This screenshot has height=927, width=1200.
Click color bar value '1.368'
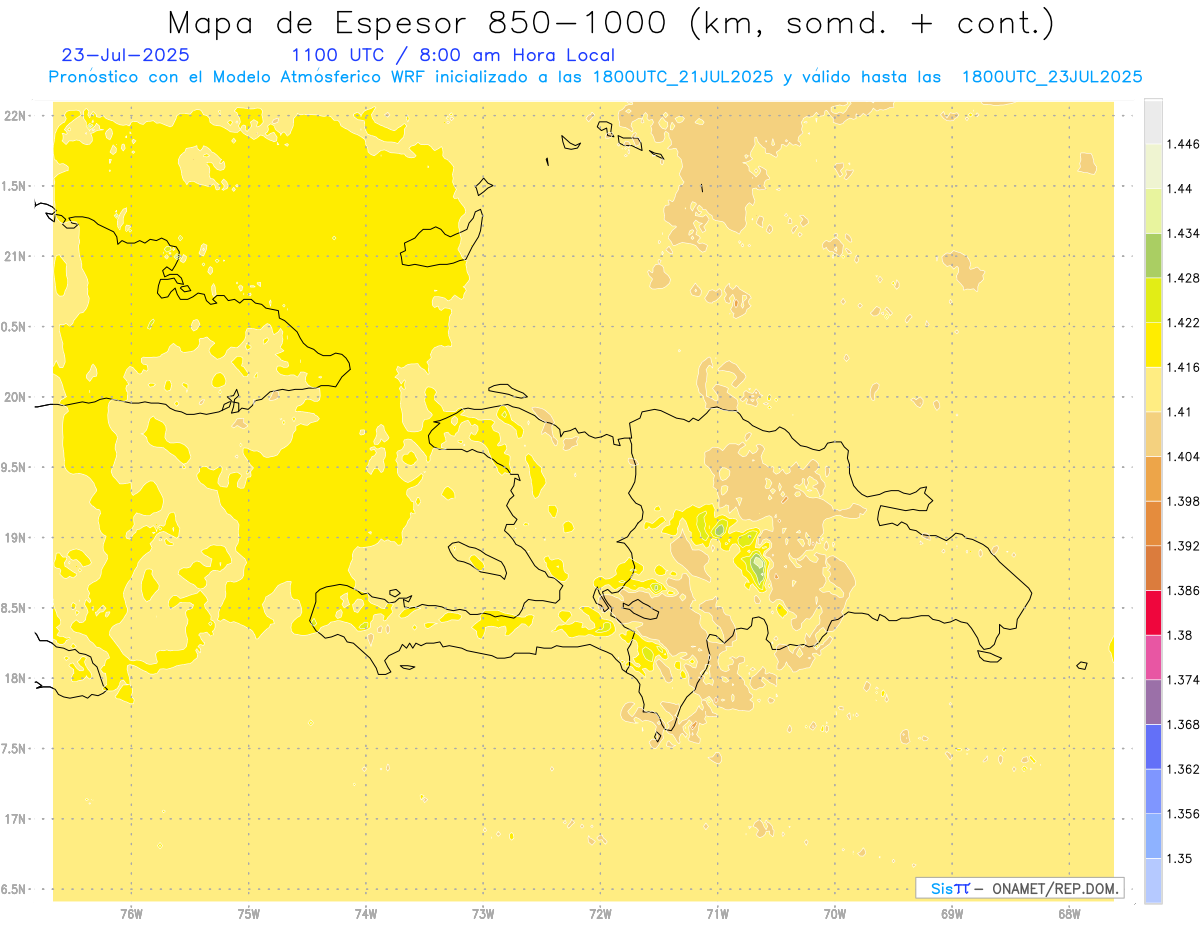point(1182,724)
